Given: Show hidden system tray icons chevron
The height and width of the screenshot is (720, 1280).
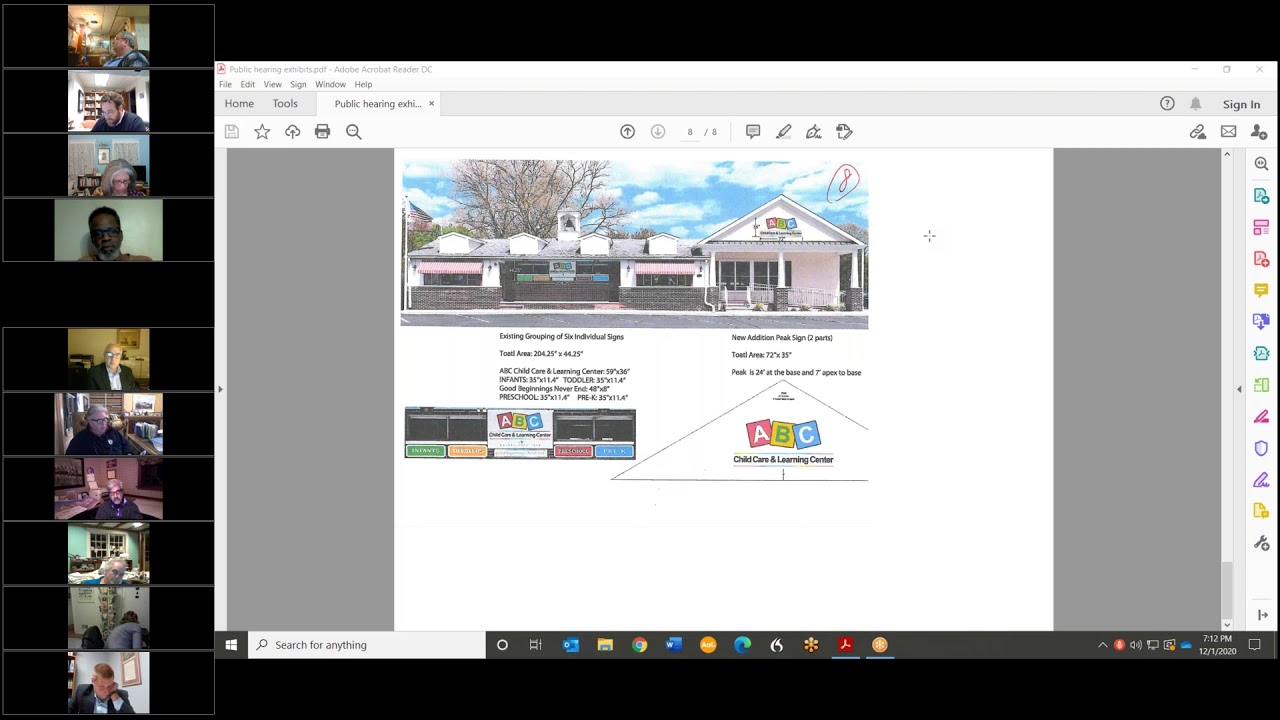Looking at the screenshot, I should pyautogui.click(x=1103, y=645).
